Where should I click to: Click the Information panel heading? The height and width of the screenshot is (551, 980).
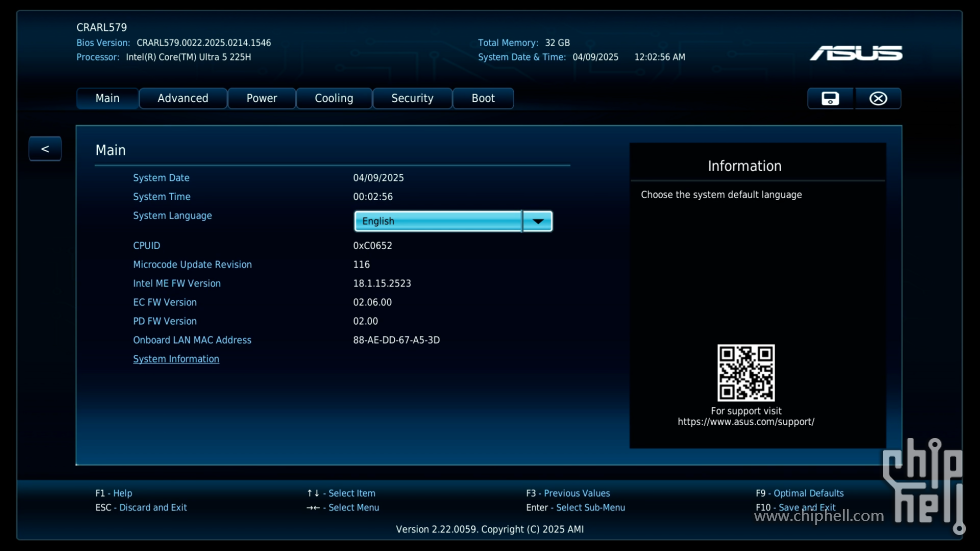[x=744, y=166]
